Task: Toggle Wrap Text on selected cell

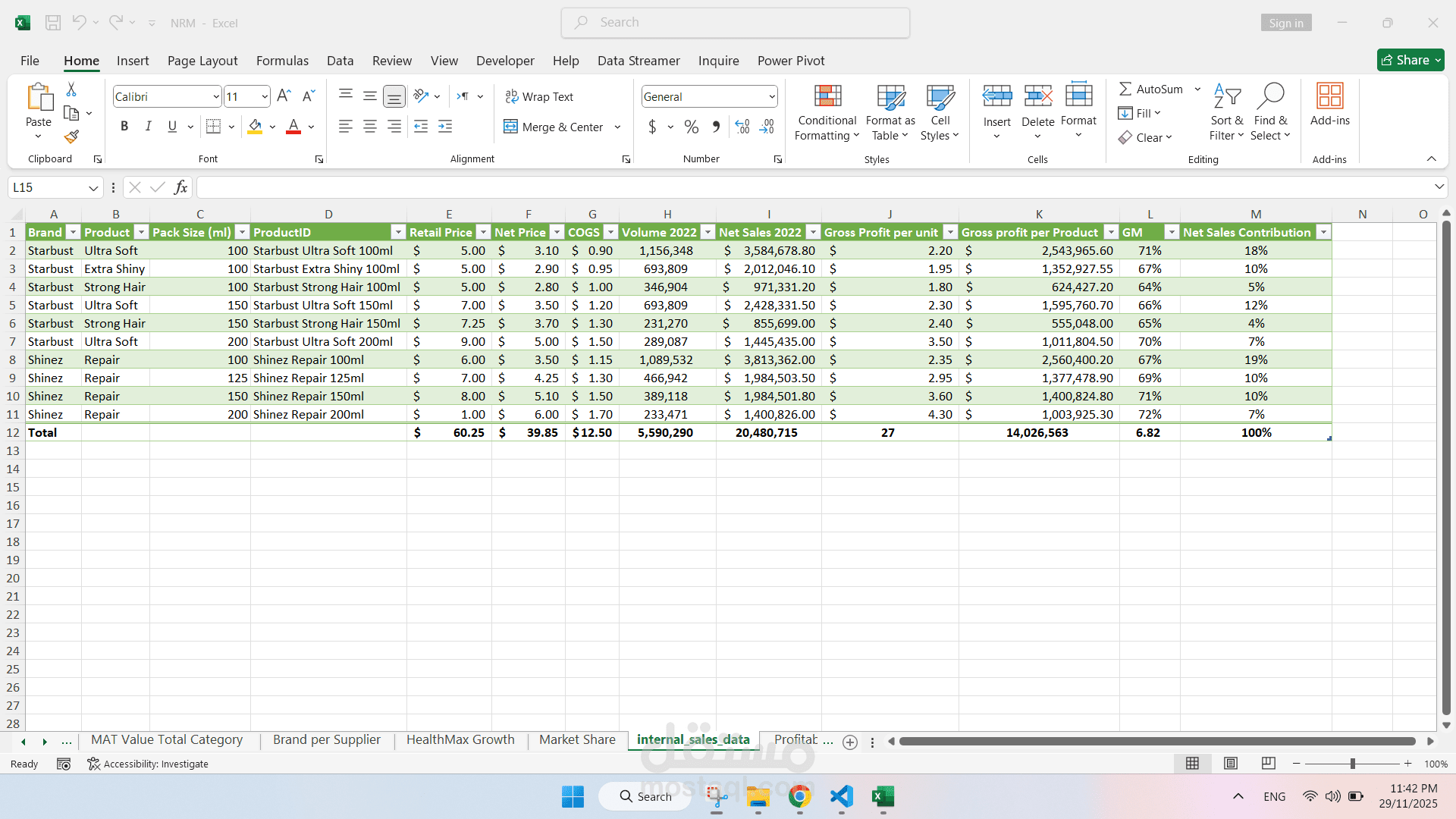Action: tap(539, 96)
